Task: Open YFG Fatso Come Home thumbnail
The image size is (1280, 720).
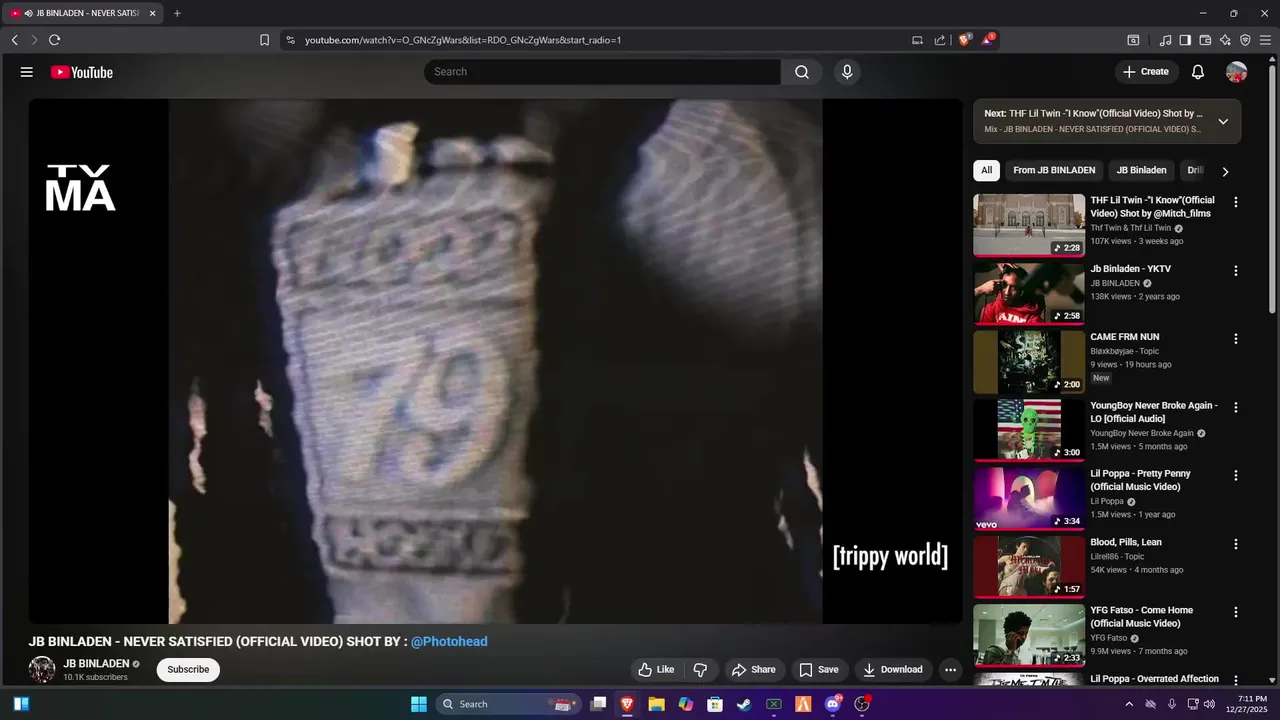Action: point(1029,635)
